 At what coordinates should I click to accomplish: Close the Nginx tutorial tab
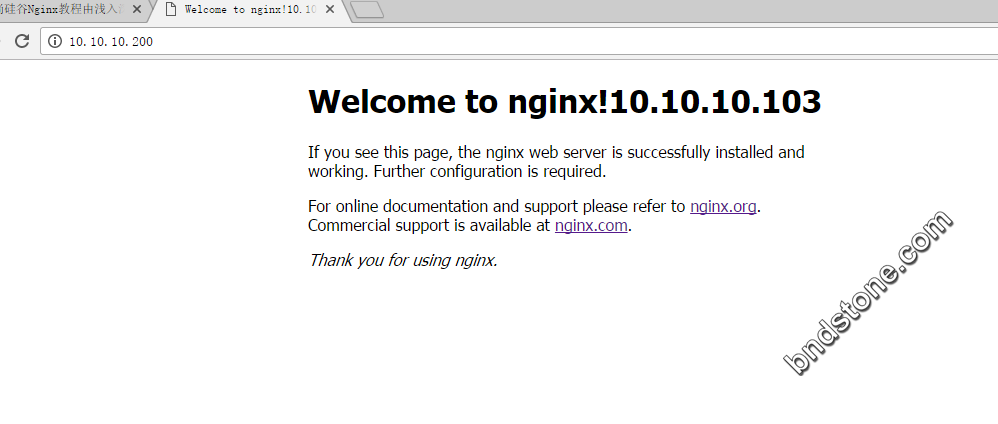136,10
